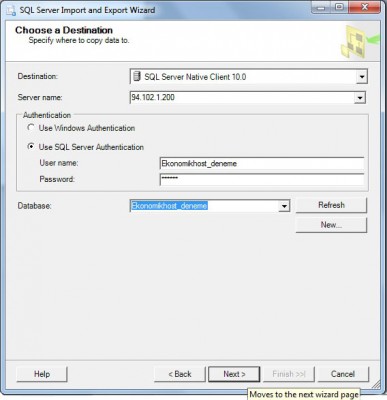Expand the Server name dropdown arrow
Viewport: 387px width, 400px height.
point(359,98)
